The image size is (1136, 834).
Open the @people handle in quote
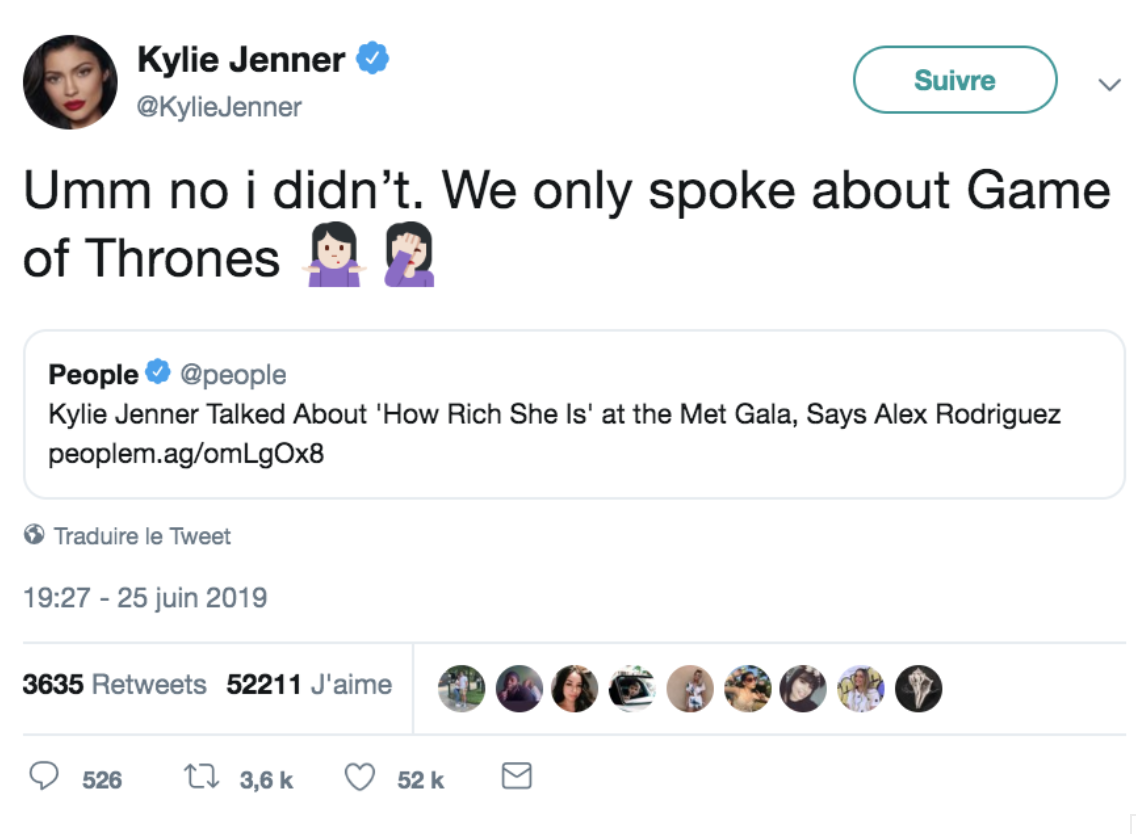(x=232, y=374)
